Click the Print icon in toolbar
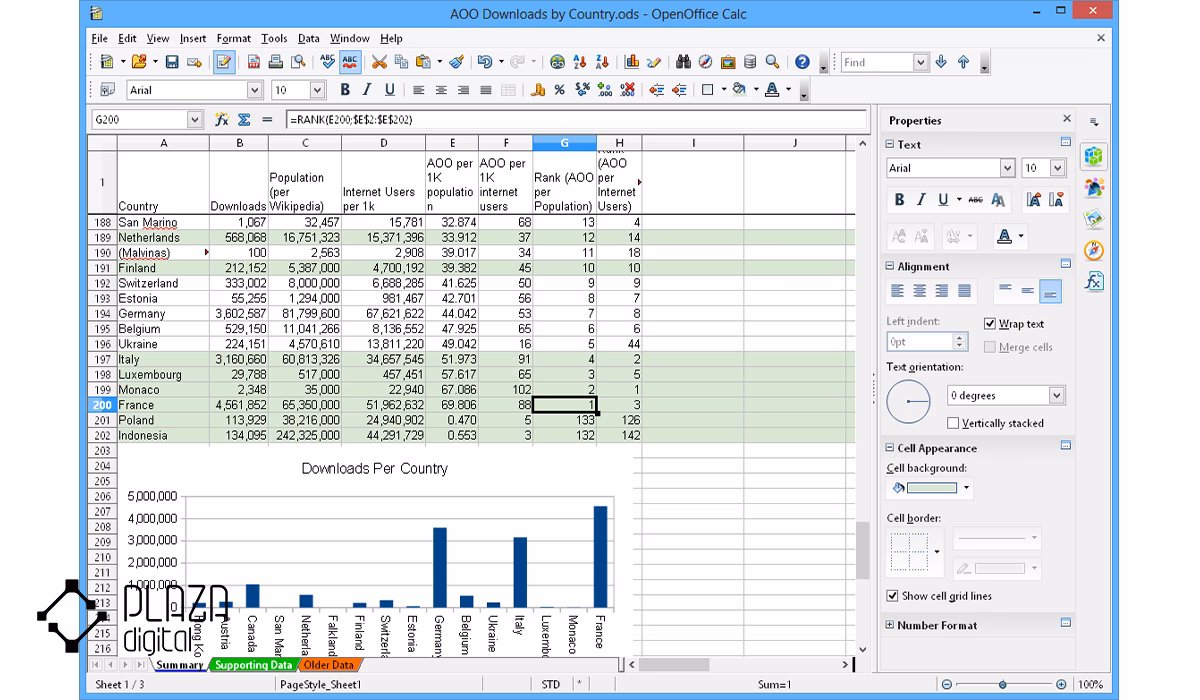Viewport: 1200px width, 700px height. (x=274, y=62)
